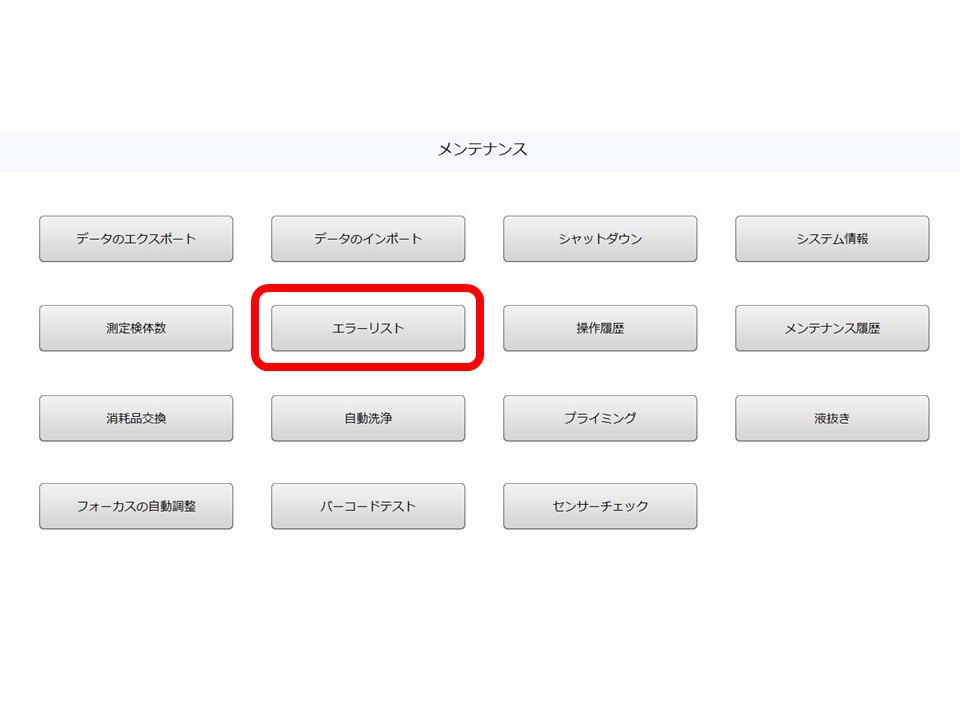Select データのインポート to import data
The image size is (960, 720).
click(x=368, y=238)
